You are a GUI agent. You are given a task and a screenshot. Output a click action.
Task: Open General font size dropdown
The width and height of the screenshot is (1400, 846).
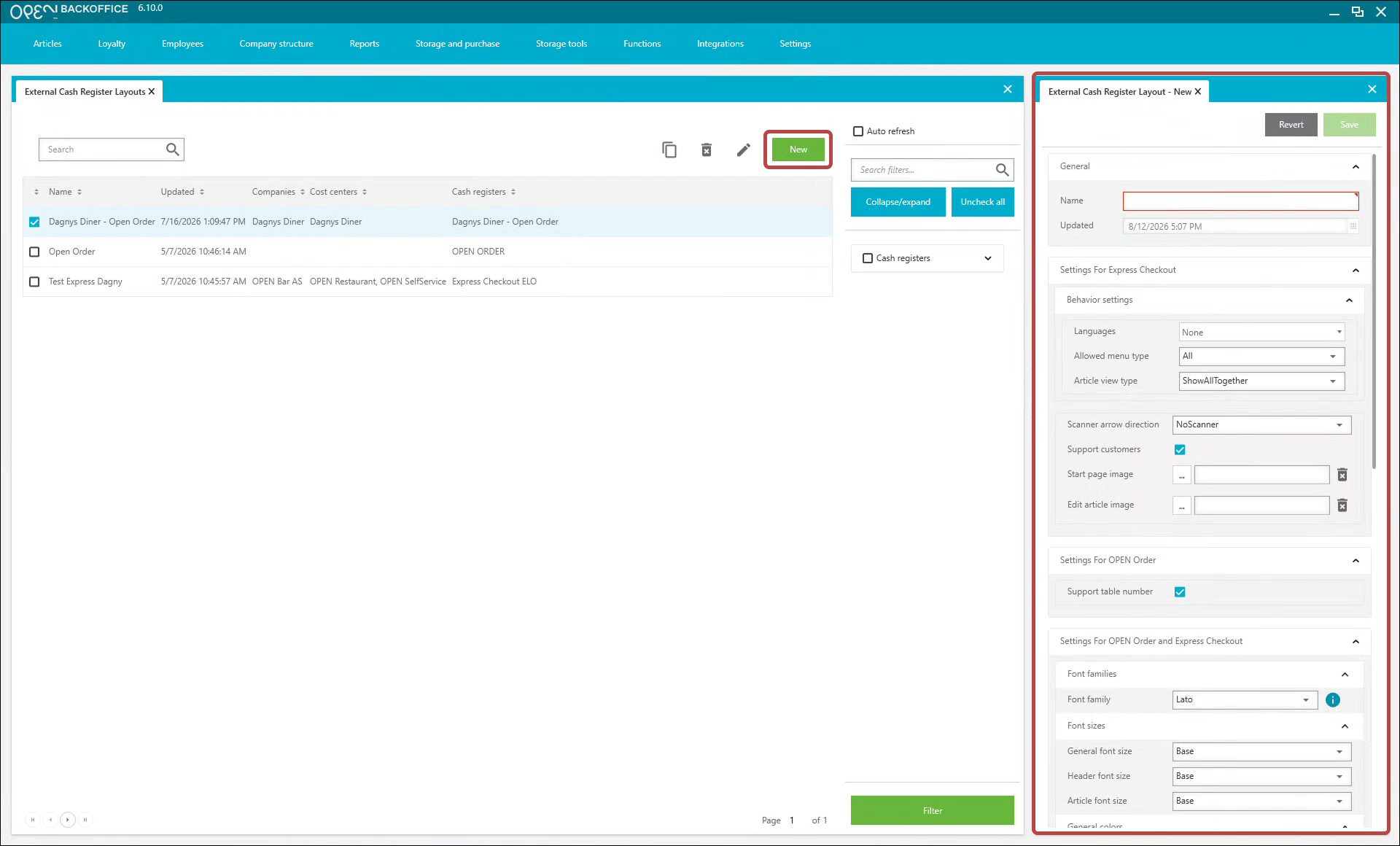pos(1261,752)
